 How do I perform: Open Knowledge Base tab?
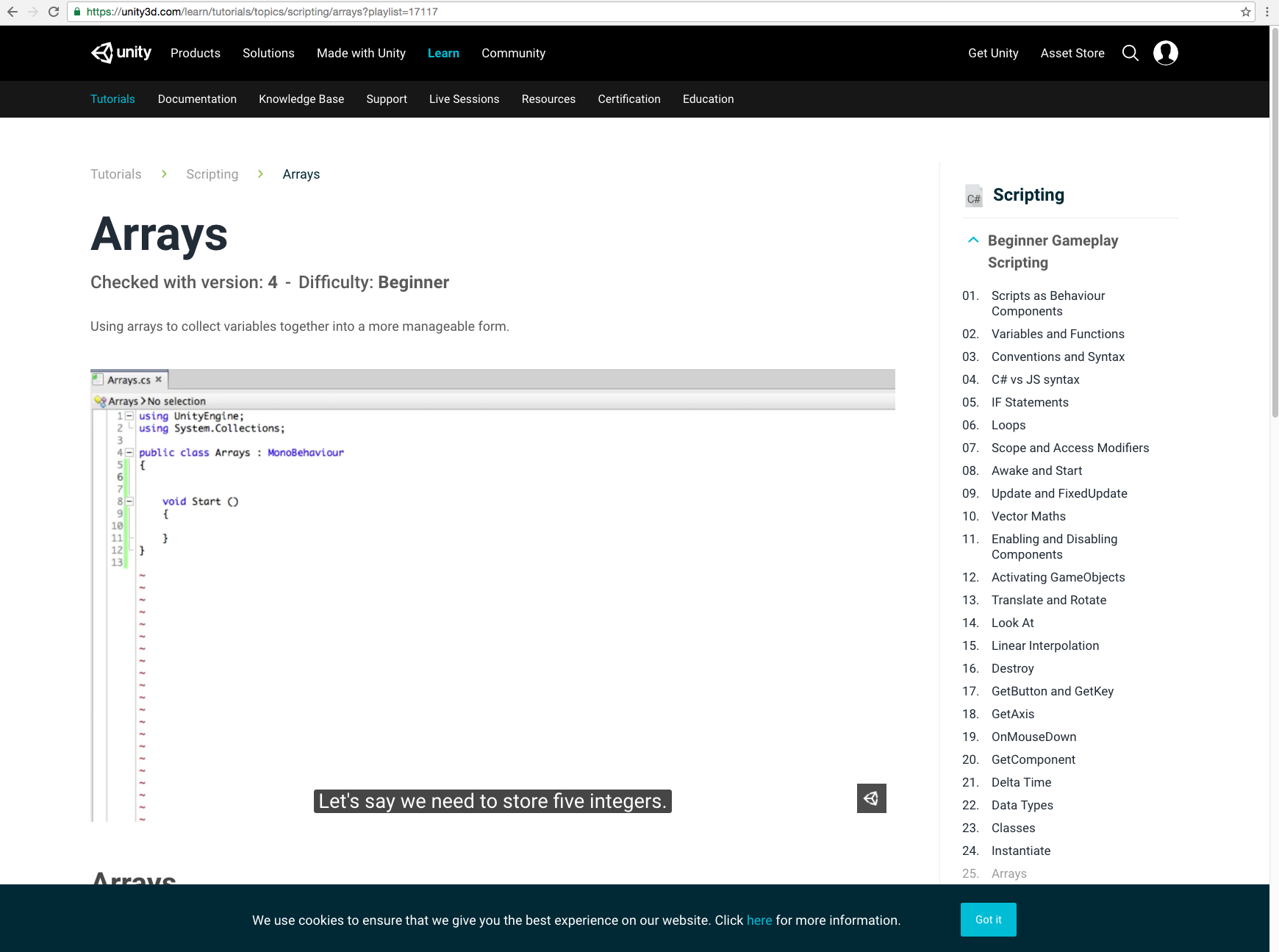(x=301, y=99)
